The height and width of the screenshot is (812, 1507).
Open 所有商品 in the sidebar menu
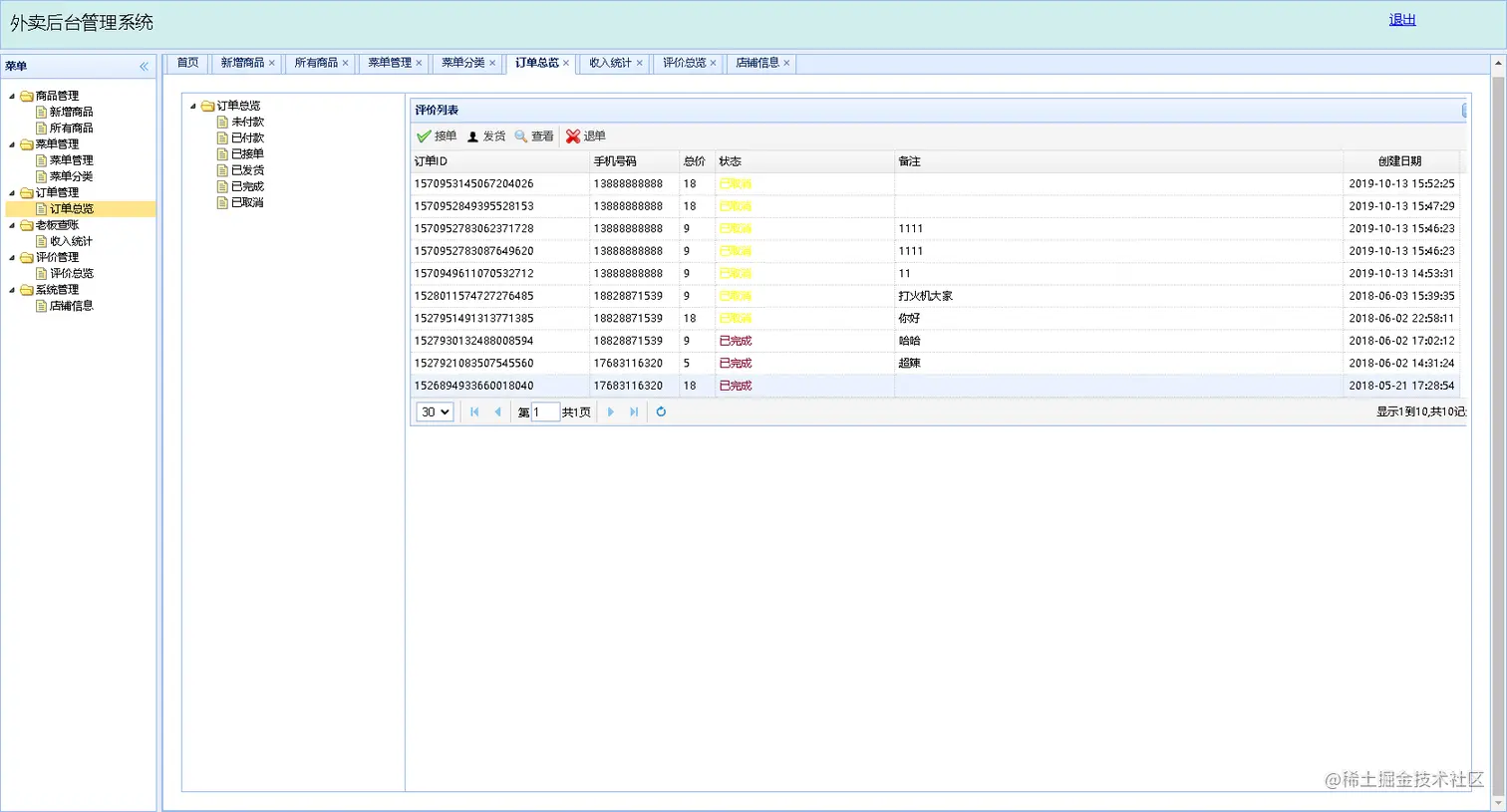pyautogui.click(x=71, y=129)
